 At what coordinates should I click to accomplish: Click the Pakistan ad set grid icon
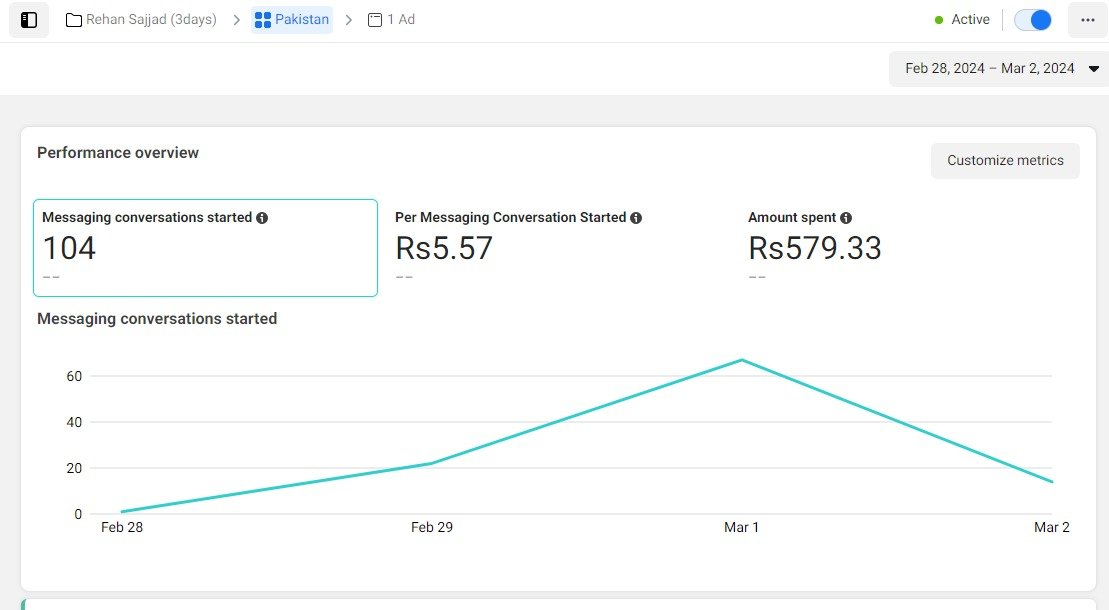[263, 20]
